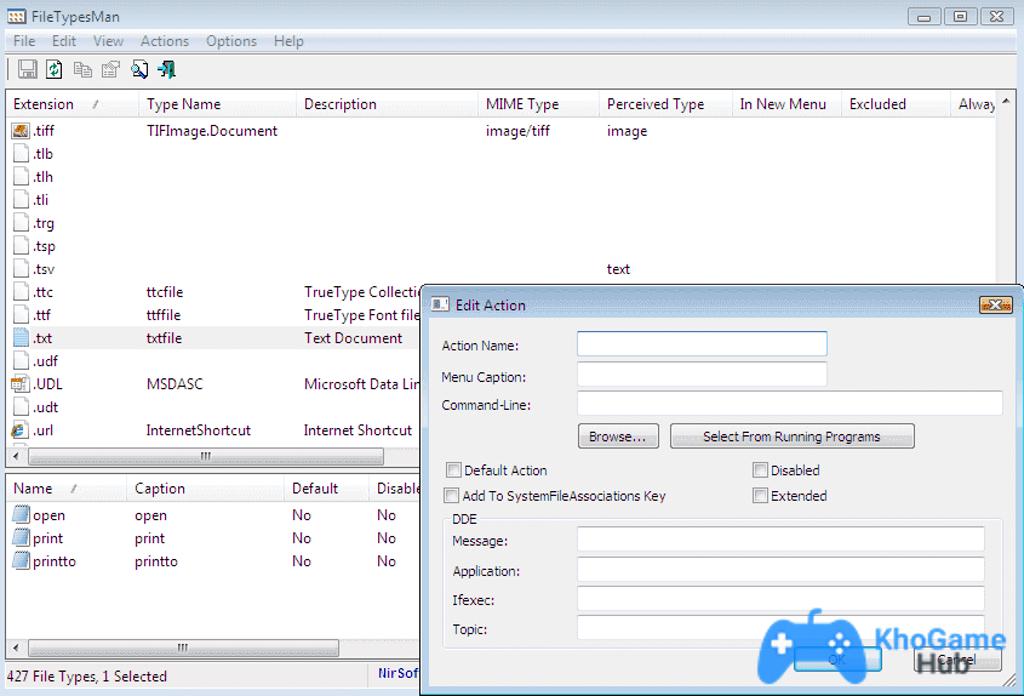This screenshot has width=1024, height=696.
Task: Click the Save toolbar icon
Action: pyautogui.click(x=26, y=69)
